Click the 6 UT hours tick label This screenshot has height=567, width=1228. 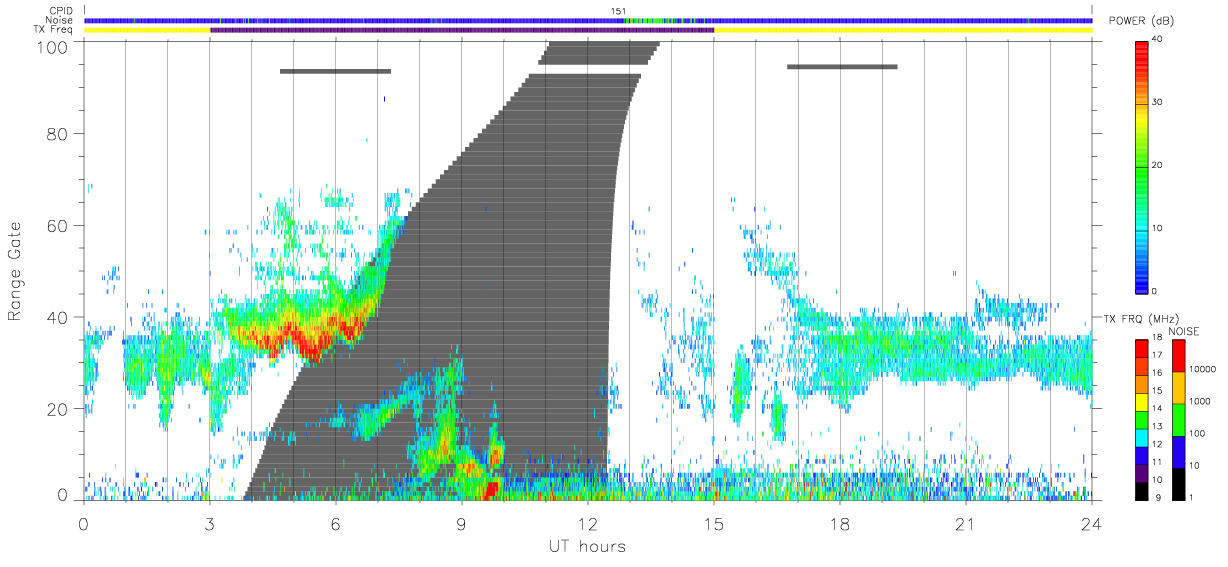pos(336,524)
